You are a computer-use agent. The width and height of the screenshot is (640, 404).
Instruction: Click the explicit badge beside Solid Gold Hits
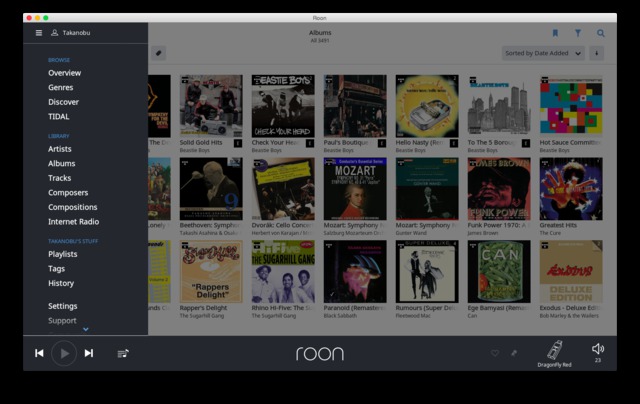click(x=238, y=143)
